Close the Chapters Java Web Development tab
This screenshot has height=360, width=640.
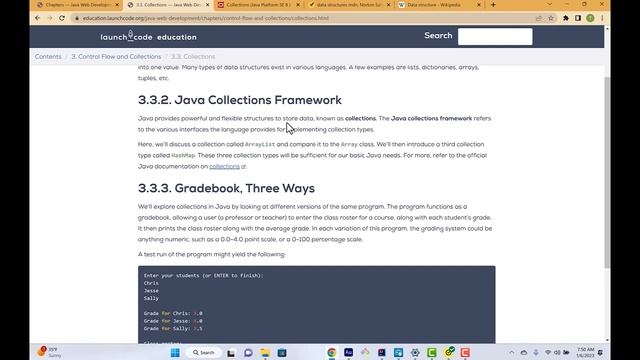coord(117,5)
